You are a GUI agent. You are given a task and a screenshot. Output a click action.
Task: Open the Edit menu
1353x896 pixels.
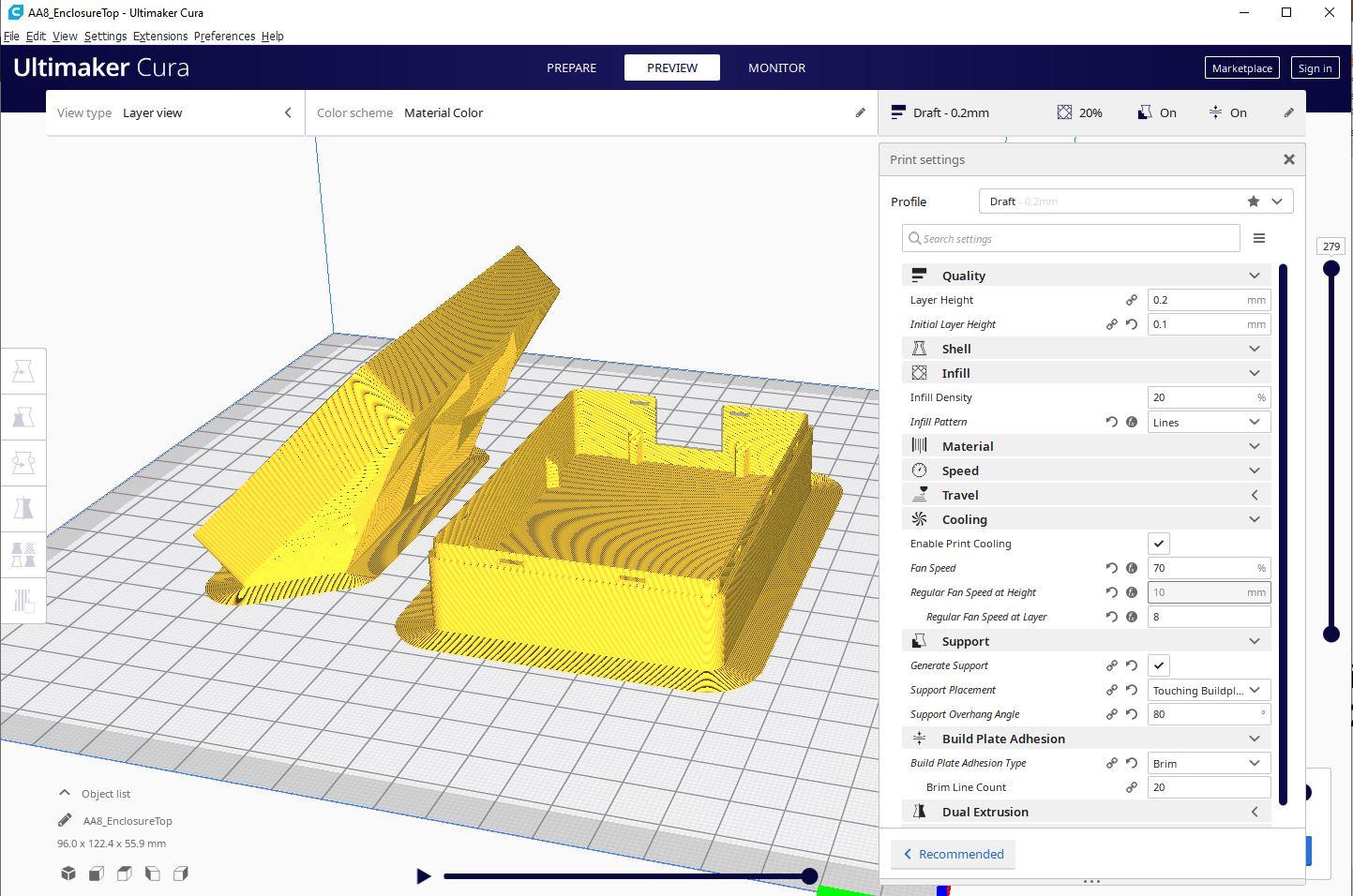[36, 36]
